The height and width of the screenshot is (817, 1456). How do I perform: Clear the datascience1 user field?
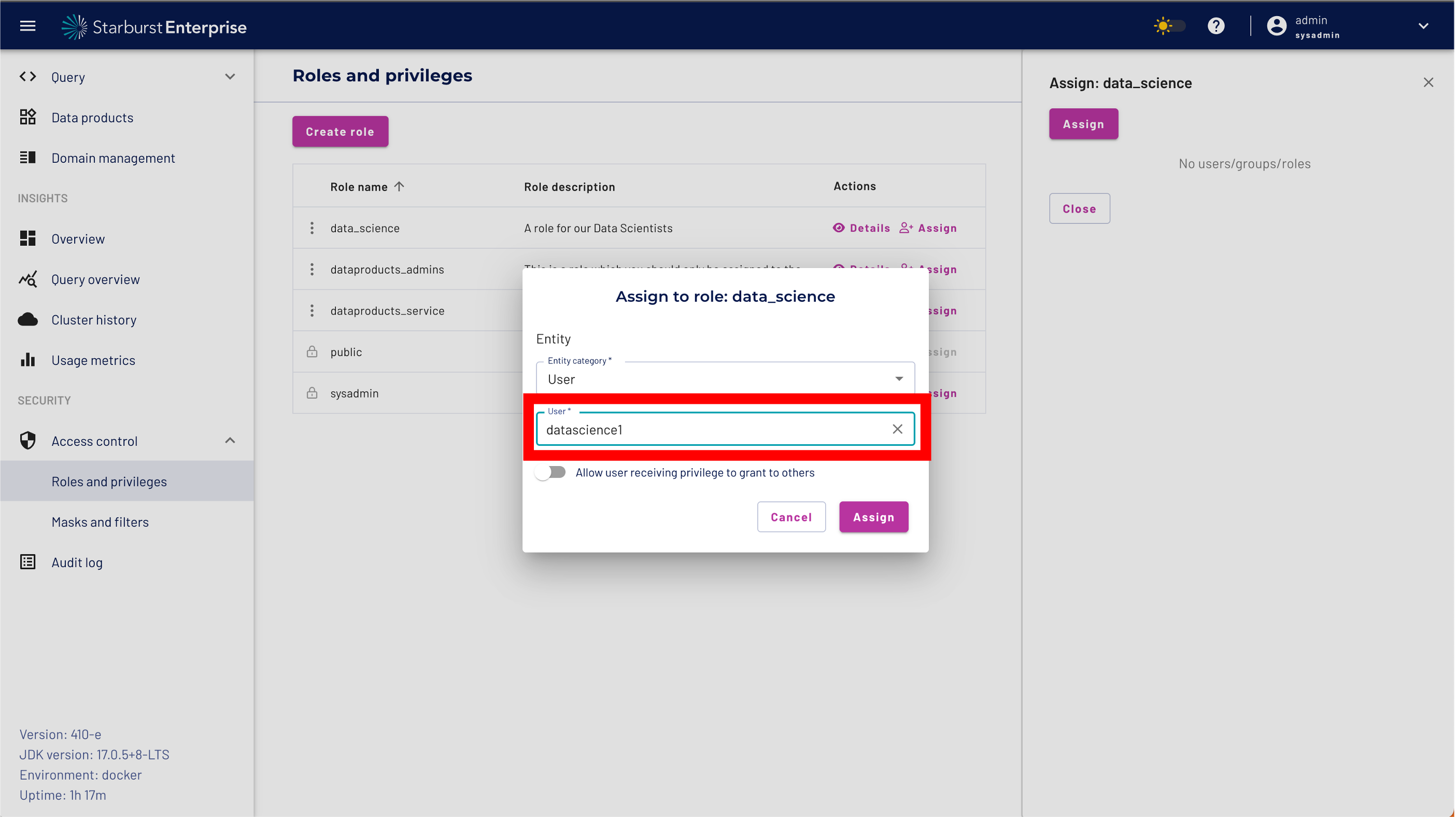tap(897, 429)
